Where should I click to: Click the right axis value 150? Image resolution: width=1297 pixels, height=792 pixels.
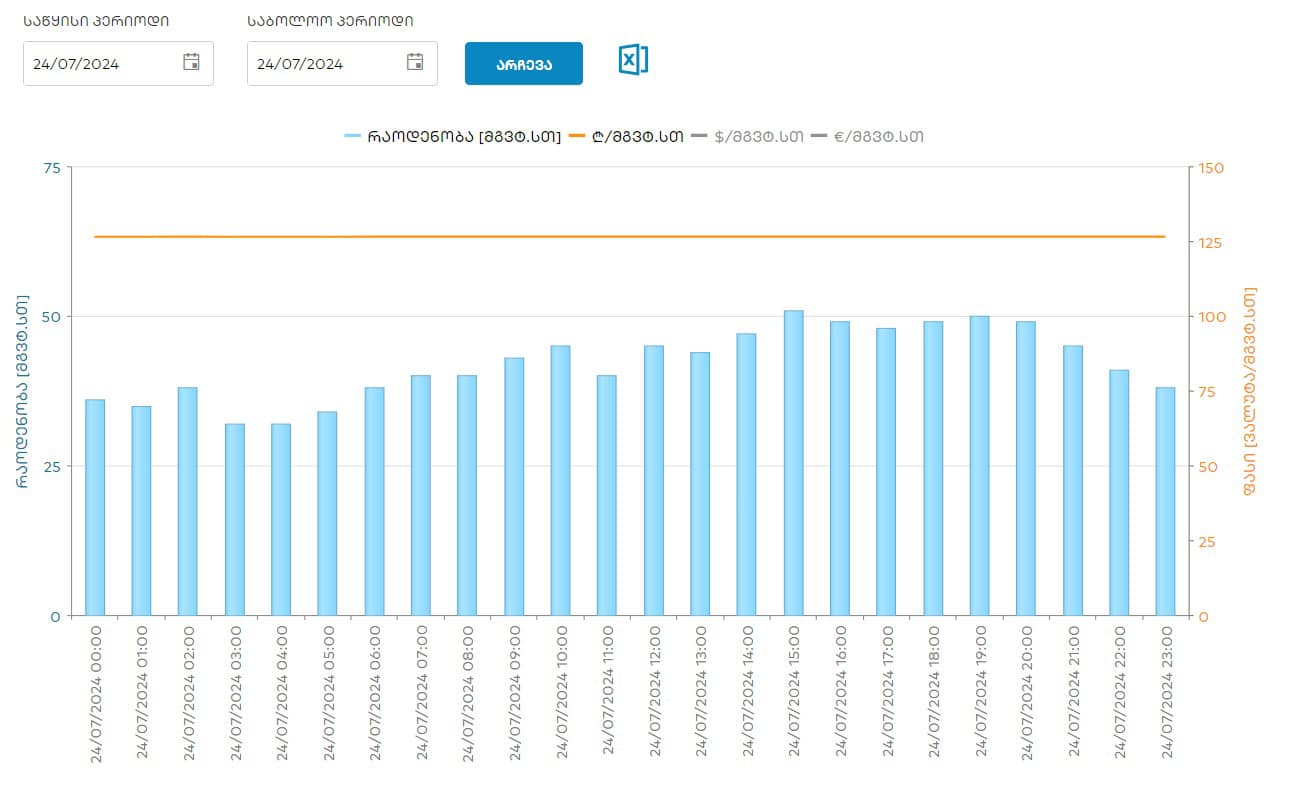click(1211, 167)
